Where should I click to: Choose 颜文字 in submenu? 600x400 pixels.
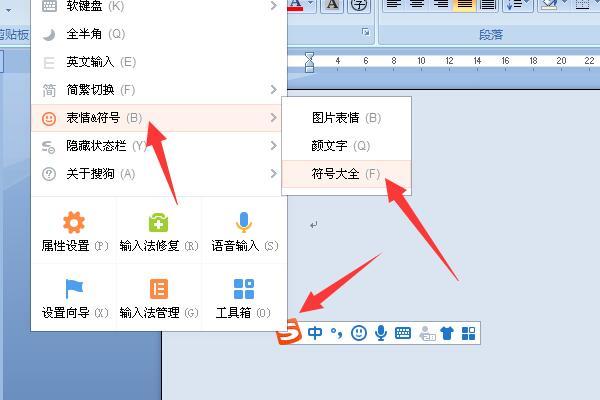345,146
